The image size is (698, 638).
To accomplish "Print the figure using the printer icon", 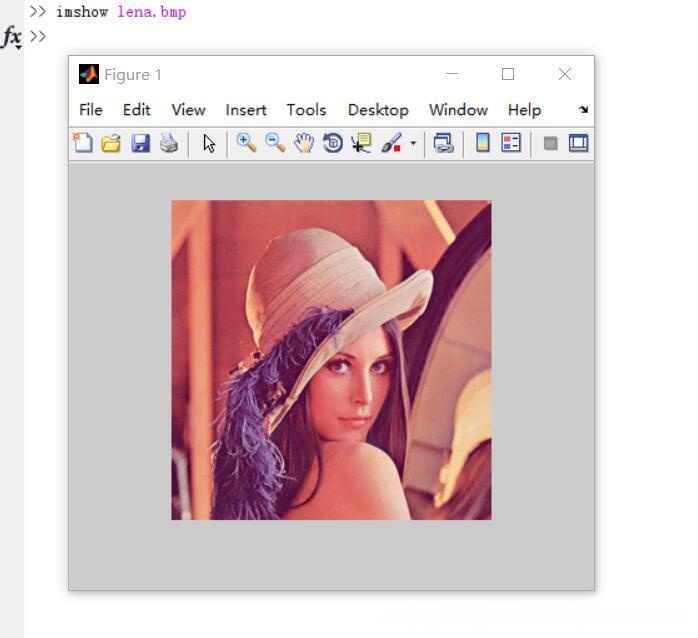I will point(169,143).
